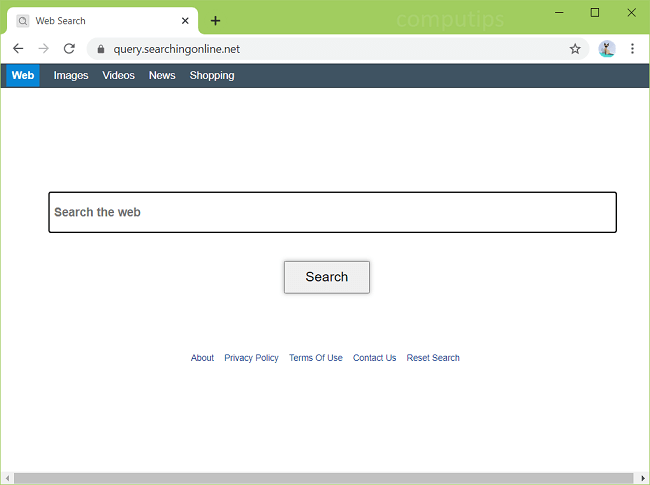The width and height of the screenshot is (650, 485).
Task: Focus the 'Search the web' input box
Action: click(332, 212)
